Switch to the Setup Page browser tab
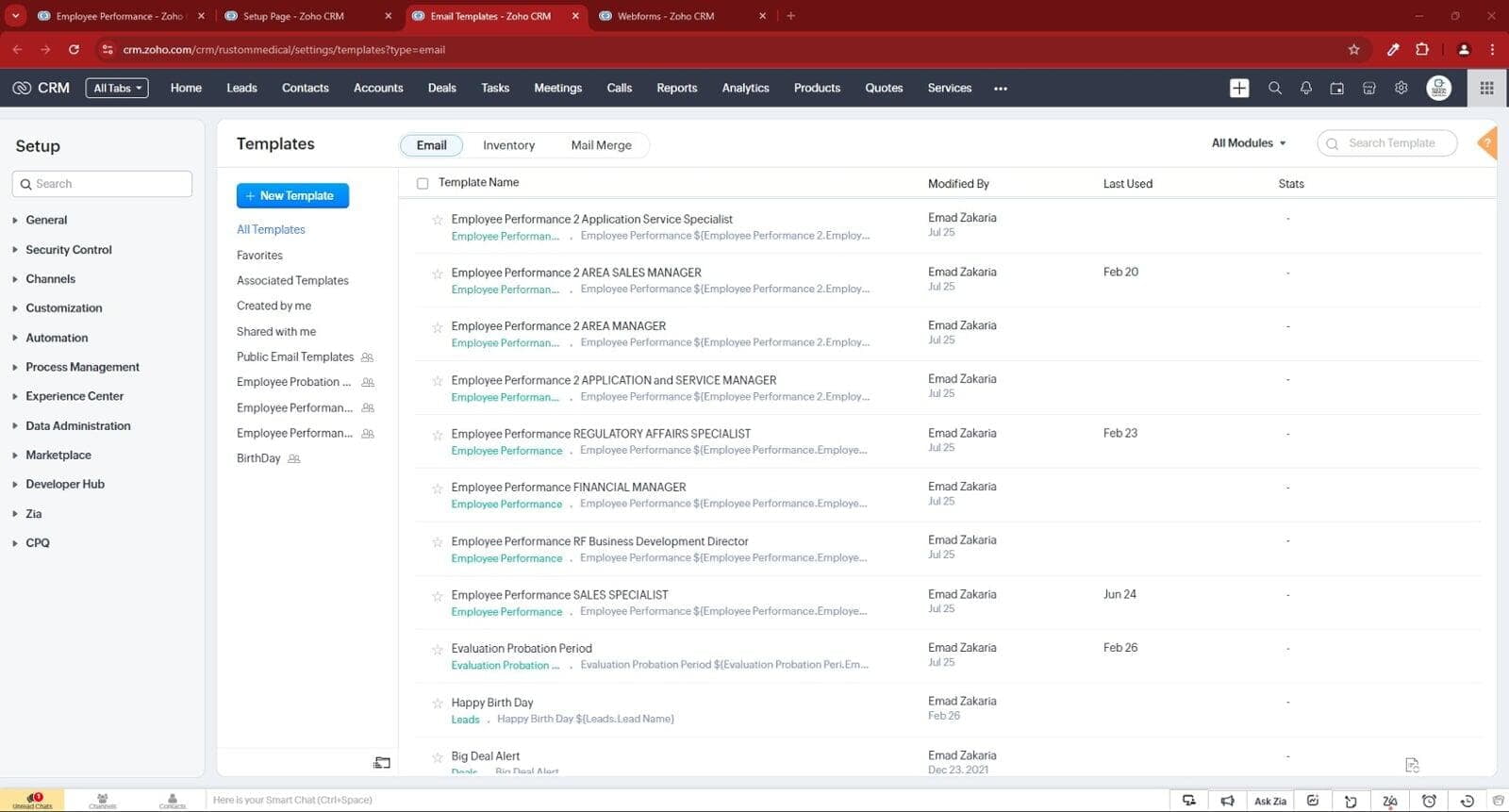This screenshot has width=1509, height=812. point(307,16)
